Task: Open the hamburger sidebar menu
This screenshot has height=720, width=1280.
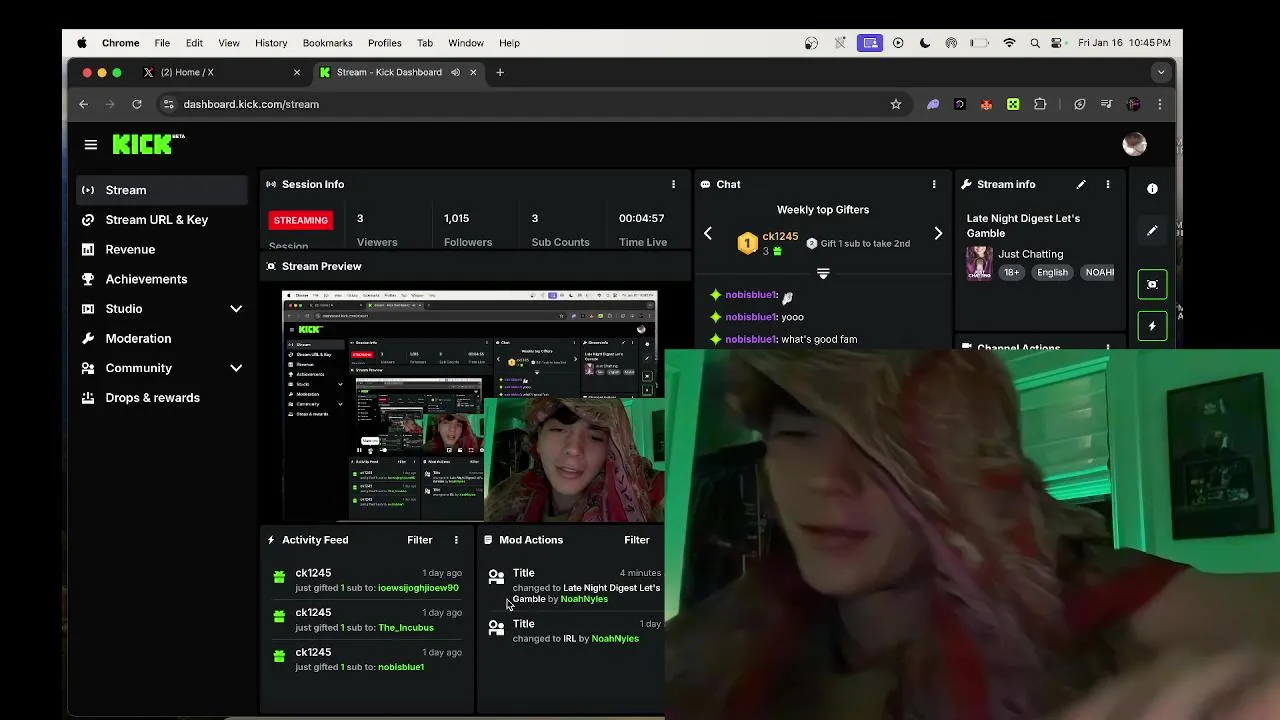Action: click(x=91, y=145)
